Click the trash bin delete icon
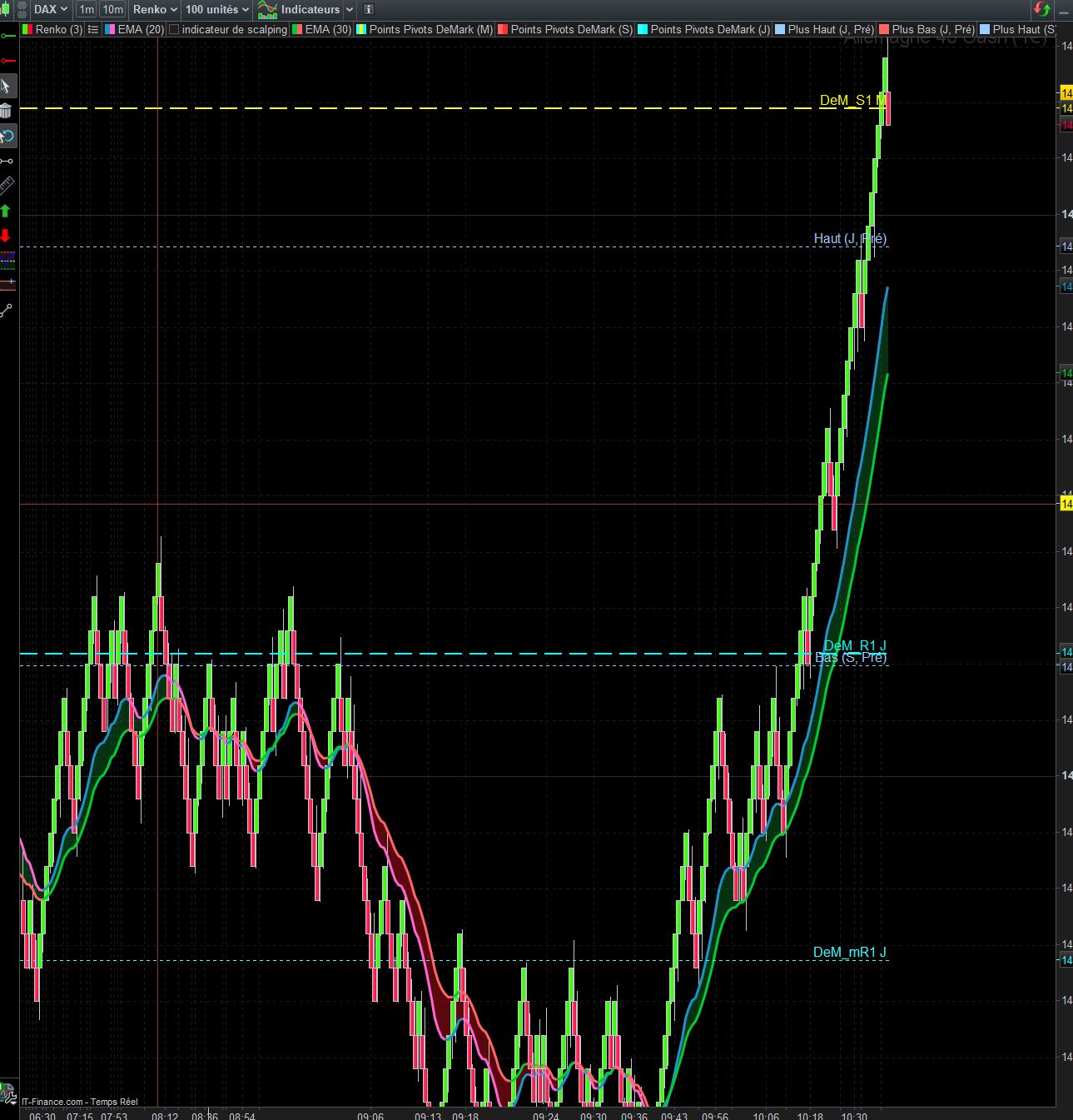Image resolution: width=1073 pixels, height=1120 pixels. (x=7, y=111)
